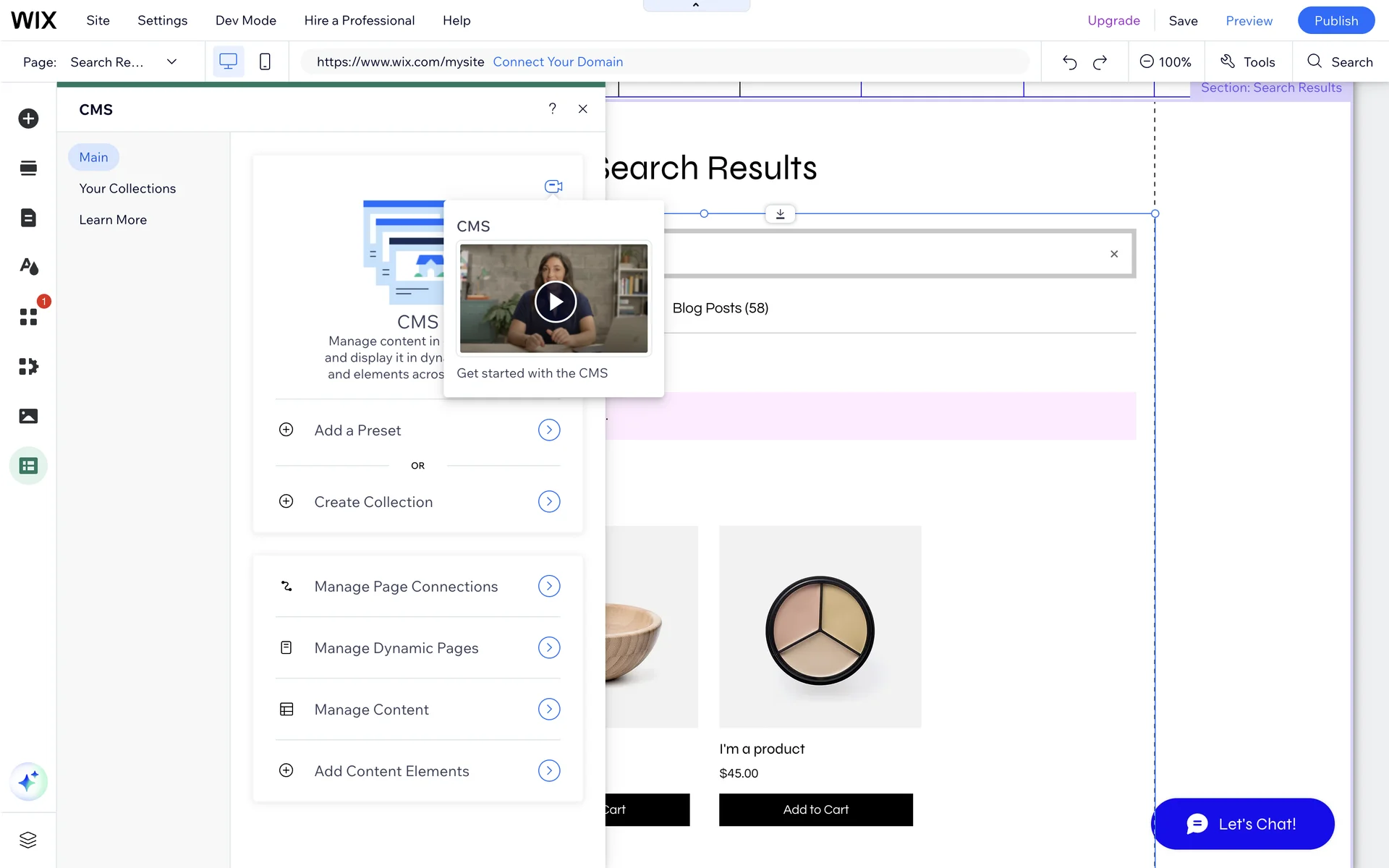Image resolution: width=1389 pixels, height=868 pixels.
Task: Open the 100% zoom control
Action: point(1165,62)
